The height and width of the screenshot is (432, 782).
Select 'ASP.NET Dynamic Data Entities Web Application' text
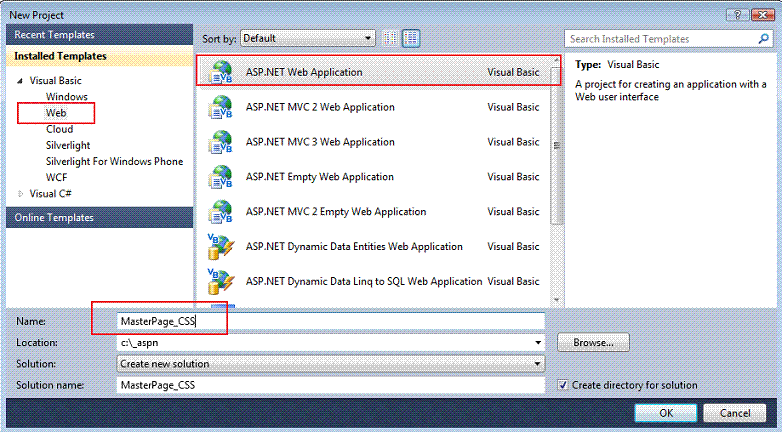[x=354, y=247]
